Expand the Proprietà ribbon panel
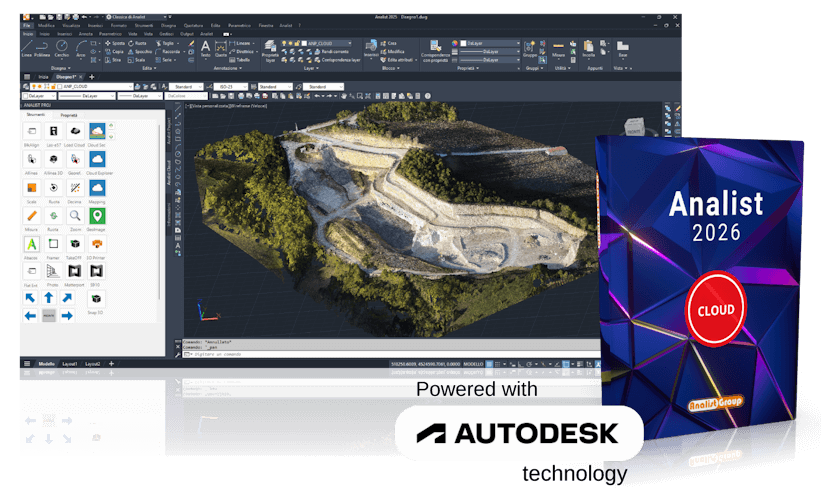The height and width of the screenshot is (500, 821). [x=468, y=68]
